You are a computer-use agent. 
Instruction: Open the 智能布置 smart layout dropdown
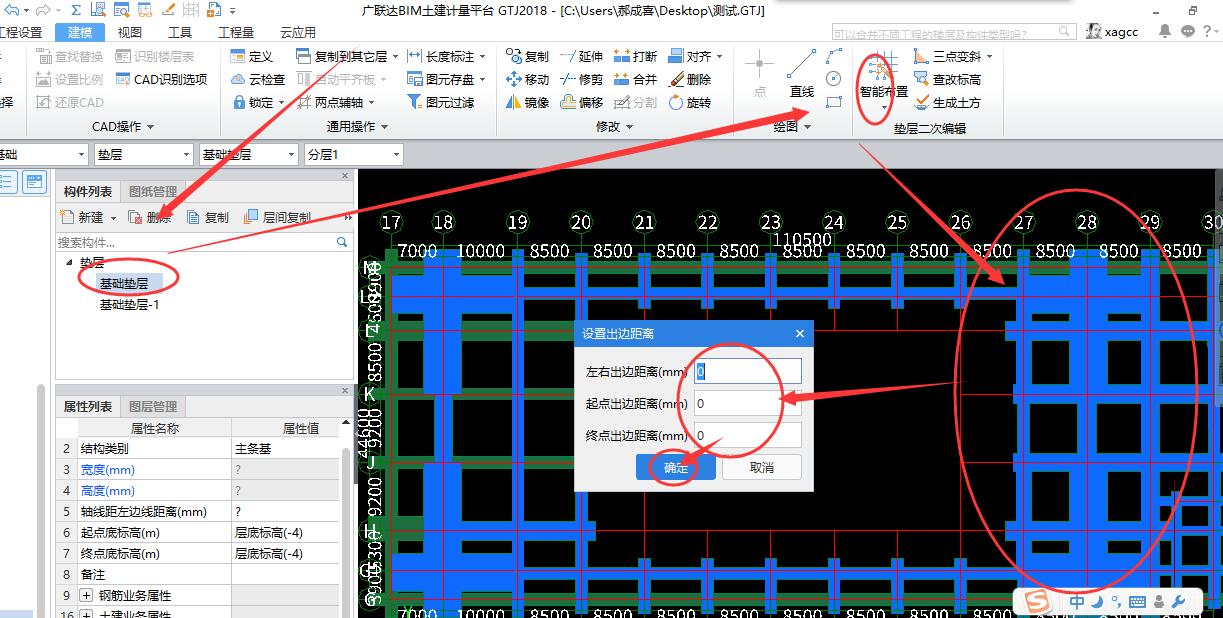click(884, 107)
